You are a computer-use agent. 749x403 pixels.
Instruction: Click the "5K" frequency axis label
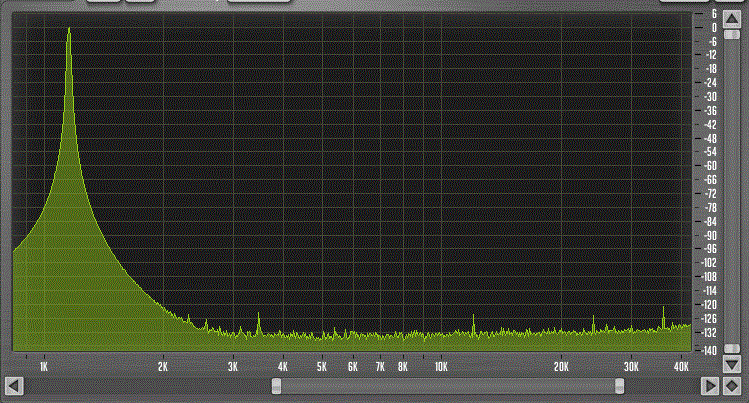pos(322,367)
